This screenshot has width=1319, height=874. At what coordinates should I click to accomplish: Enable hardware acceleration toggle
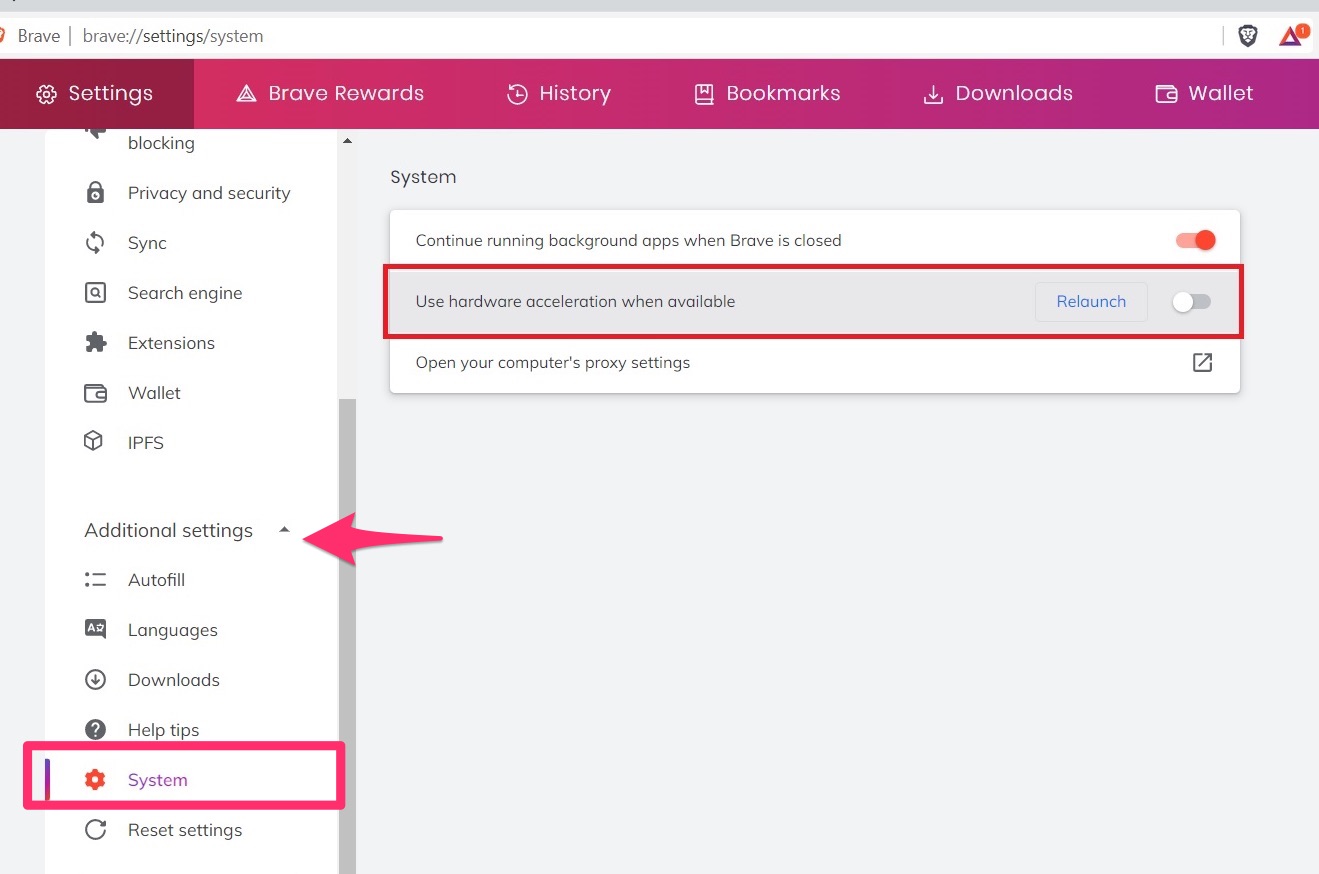point(1191,302)
